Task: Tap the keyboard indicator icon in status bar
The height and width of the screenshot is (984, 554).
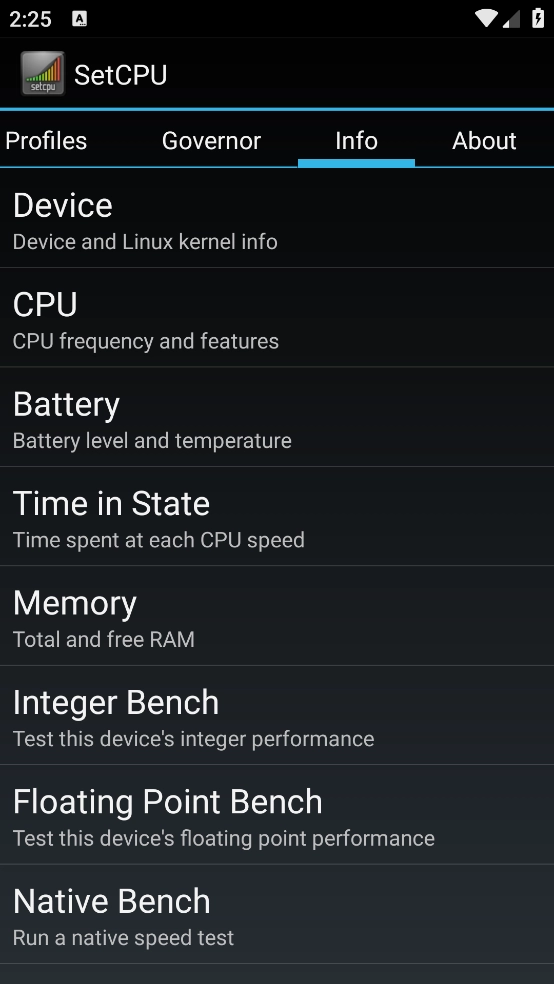Action: (80, 19)
